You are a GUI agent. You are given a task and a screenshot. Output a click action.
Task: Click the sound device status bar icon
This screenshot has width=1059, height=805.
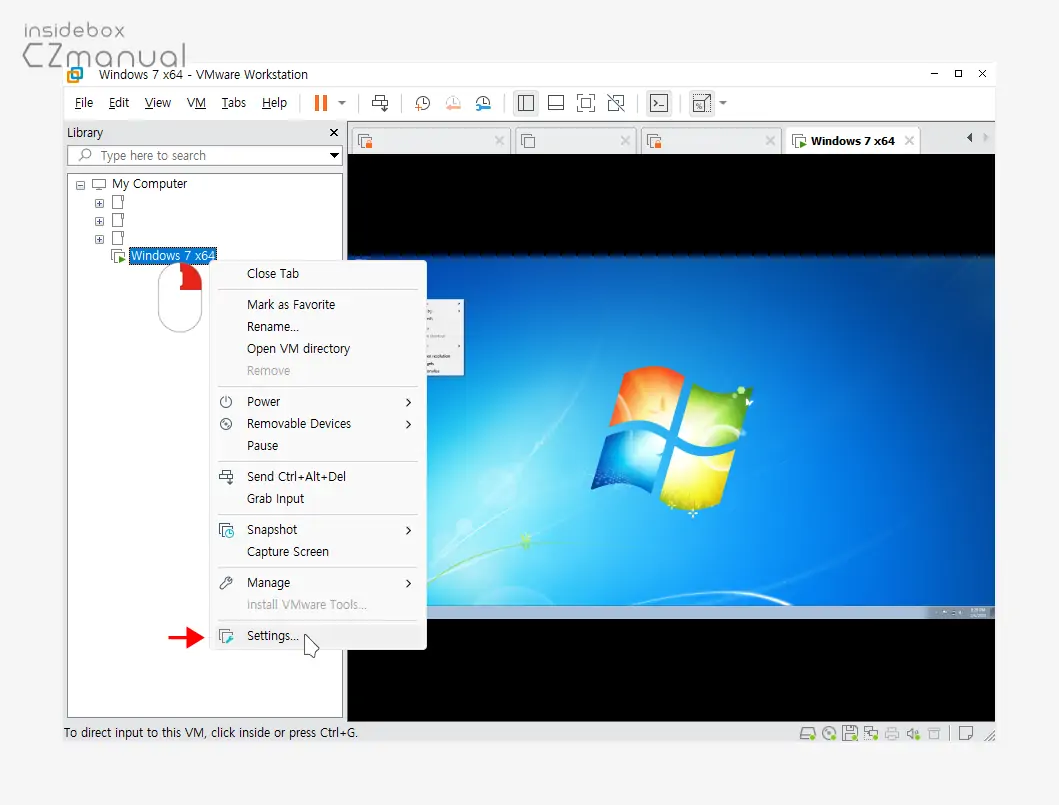click(x=912, y=733)
